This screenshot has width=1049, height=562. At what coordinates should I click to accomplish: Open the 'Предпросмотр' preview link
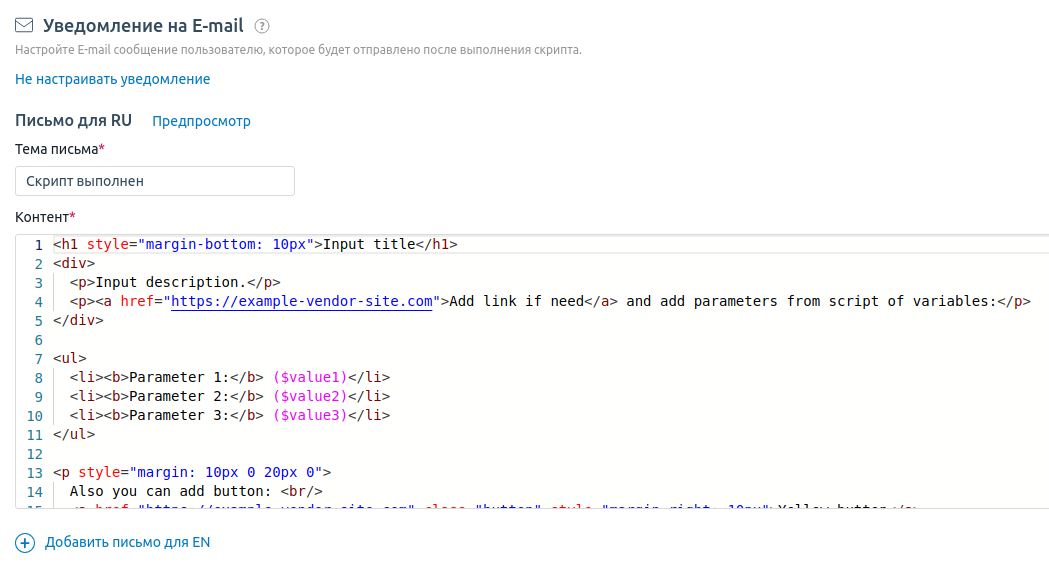tap(201, 121)
